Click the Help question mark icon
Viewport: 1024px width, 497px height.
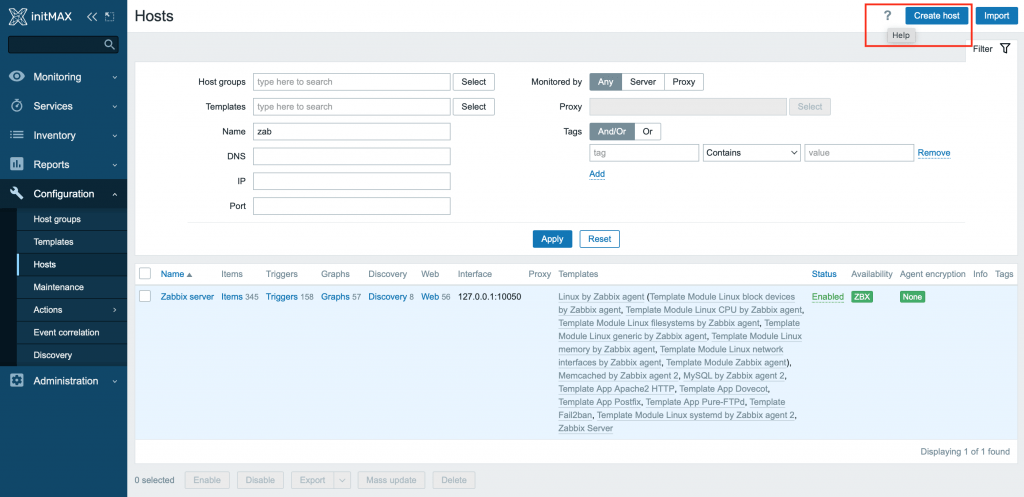[x=887, y=16]
